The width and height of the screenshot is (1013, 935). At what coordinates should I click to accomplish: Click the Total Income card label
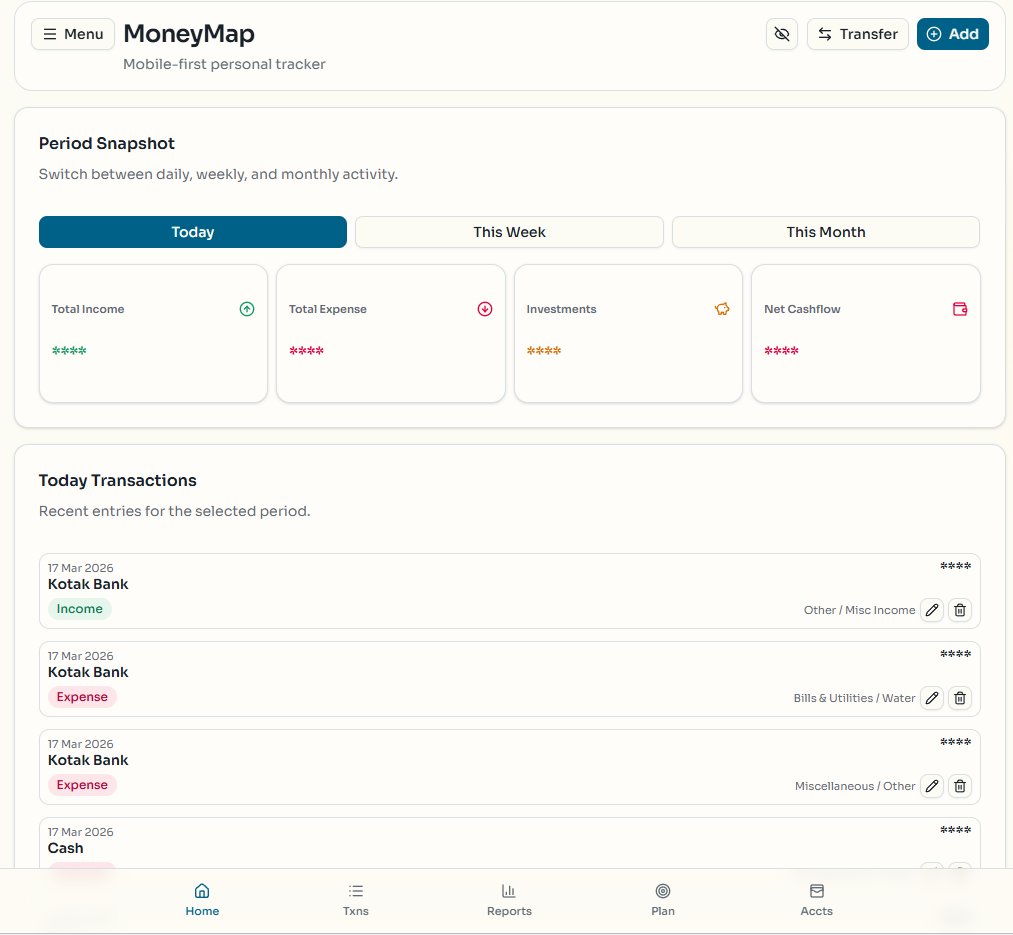coord(88,309)
